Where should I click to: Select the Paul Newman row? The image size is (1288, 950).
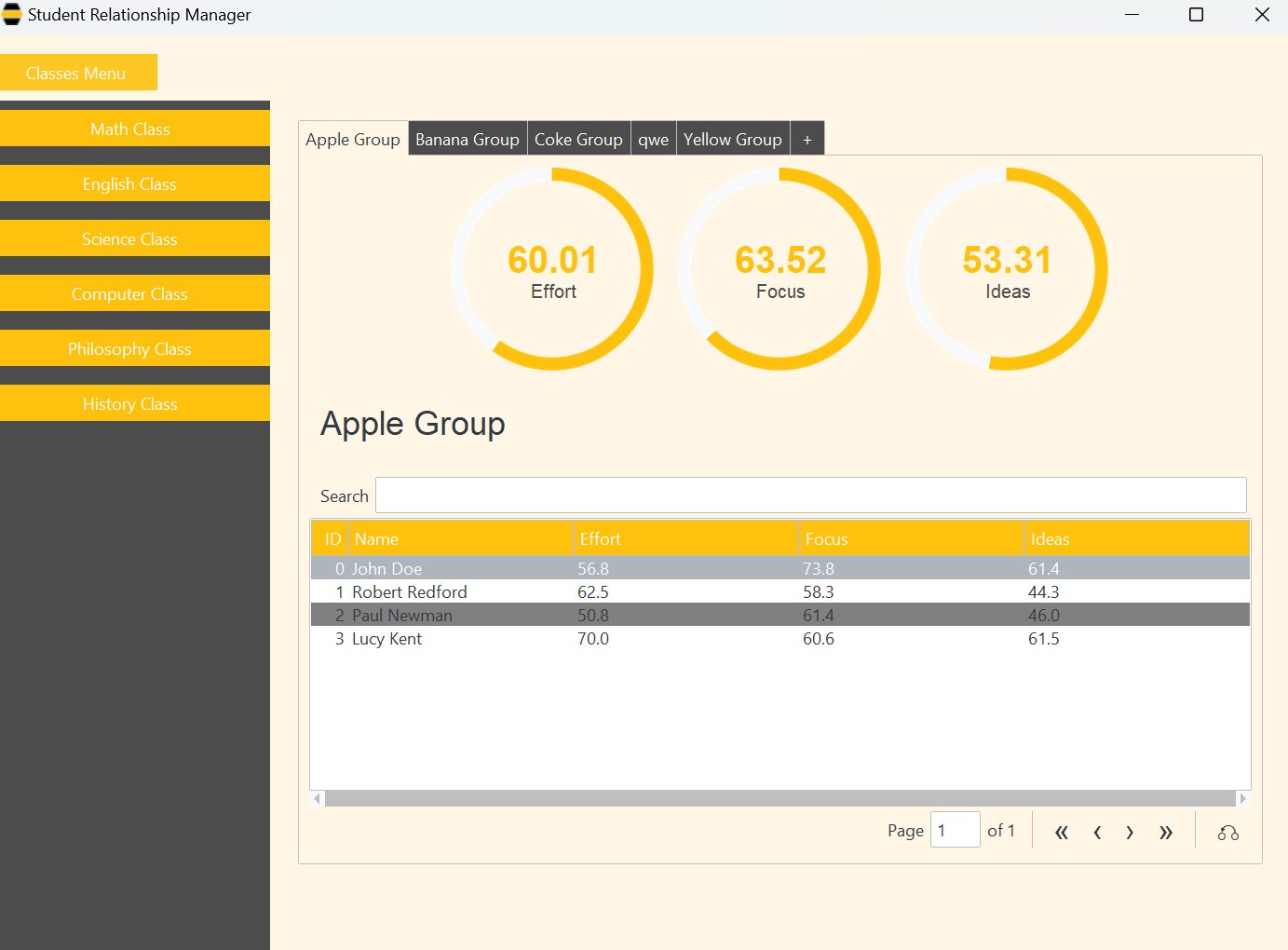pos(780,615)
